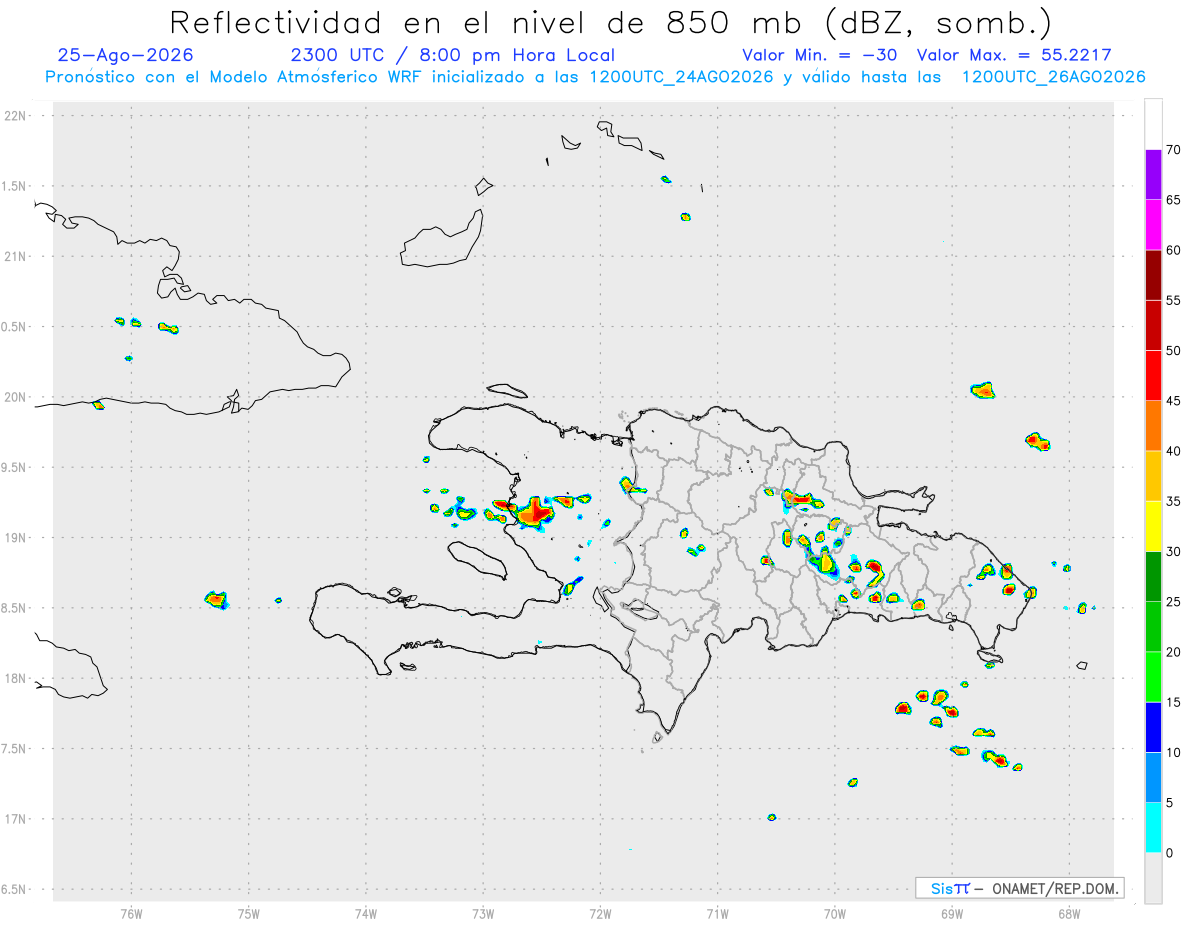Image resolution: width=1200 pixels, height=927 pixels.
Task: Click the '73W' longitude axis label
Action: 483,913
